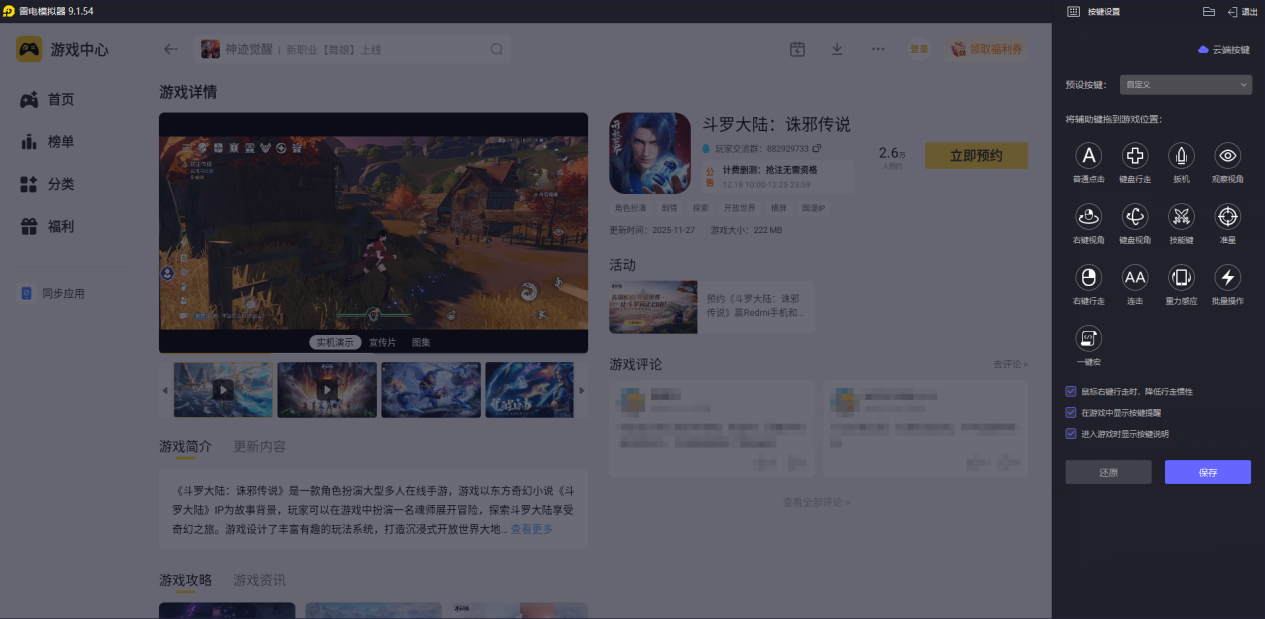Image resolution: width=1265 pixels, height=619 pixels.
Task: Open the three-dot more menu
Action: (878, 49)
